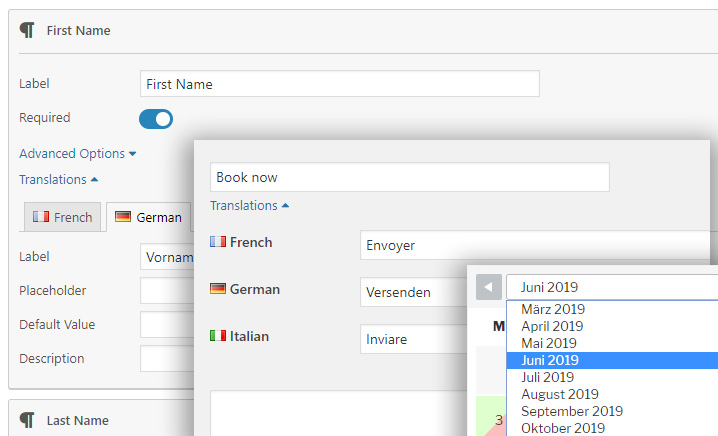
Task: Click the Book now text field
Action: [x=409, y=177]
